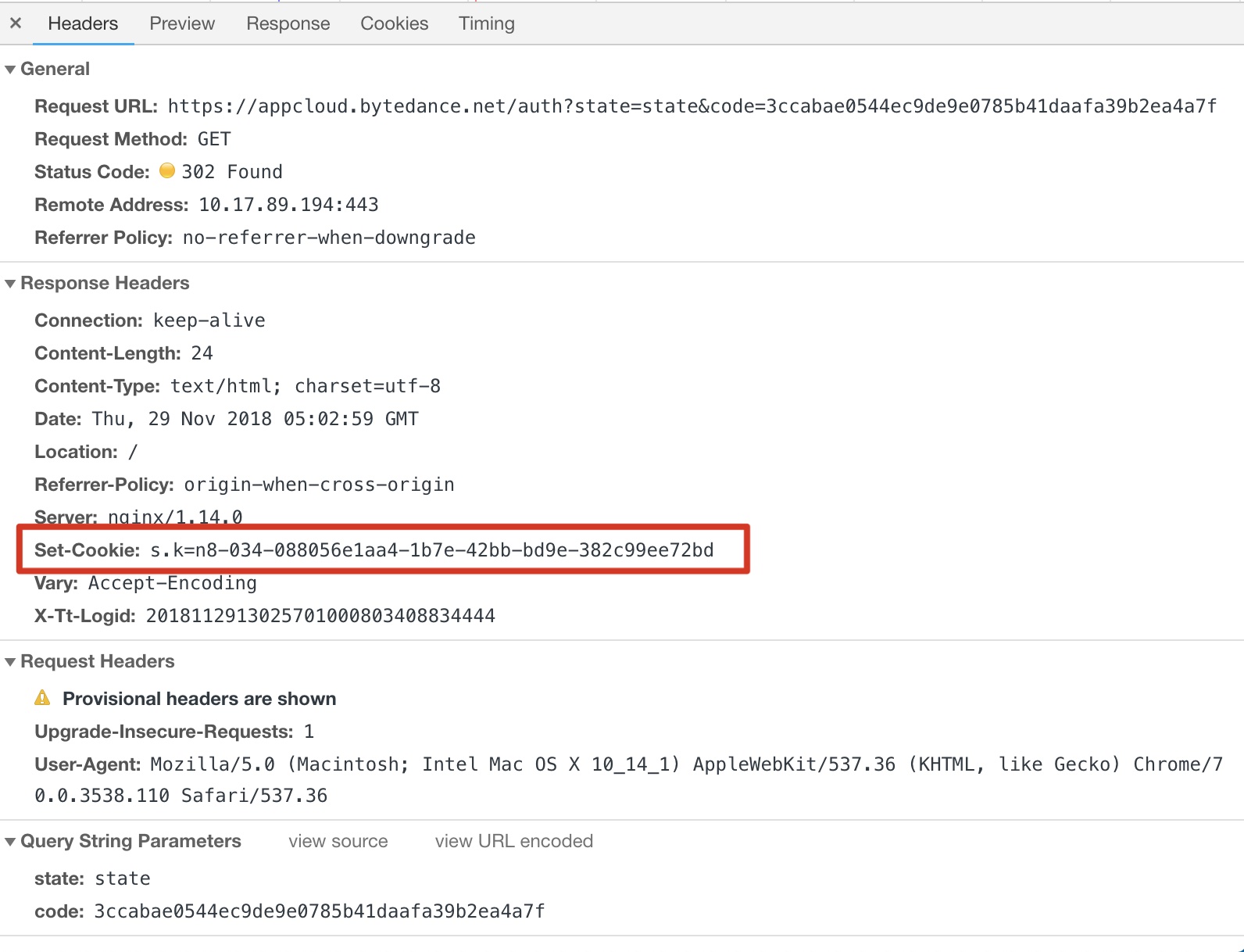Viewport: 1244px width, 952px height.
Task: Click the provisional headers warning icon
Action: tap(42, 697)
